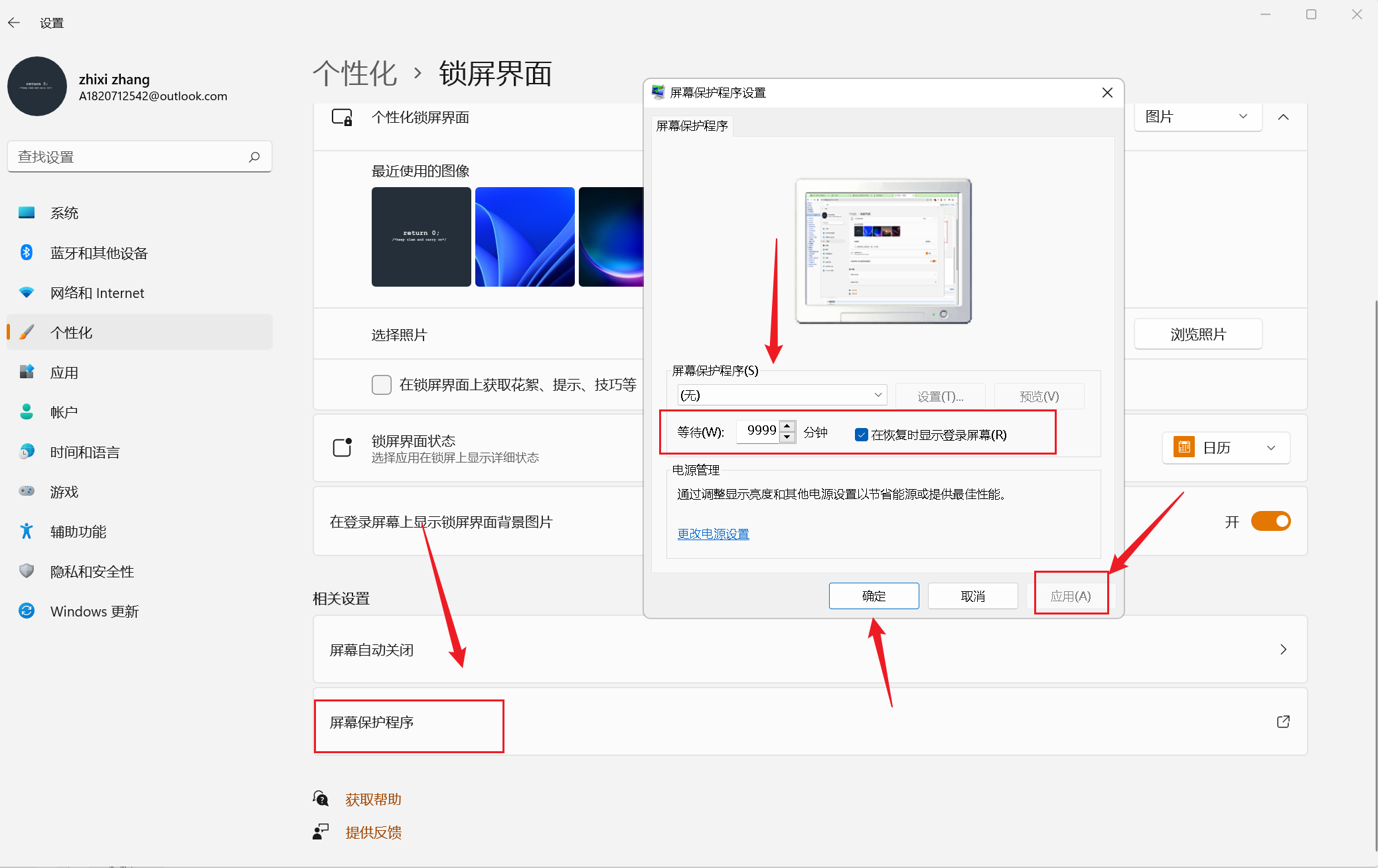
Task: Click the search magnifier icon in settings search
Action: coord(254,157)
